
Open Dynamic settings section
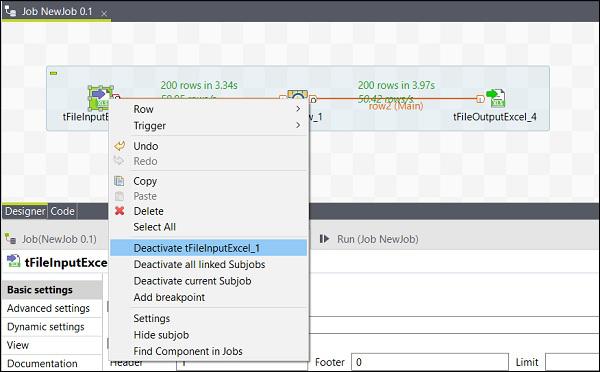52,326
